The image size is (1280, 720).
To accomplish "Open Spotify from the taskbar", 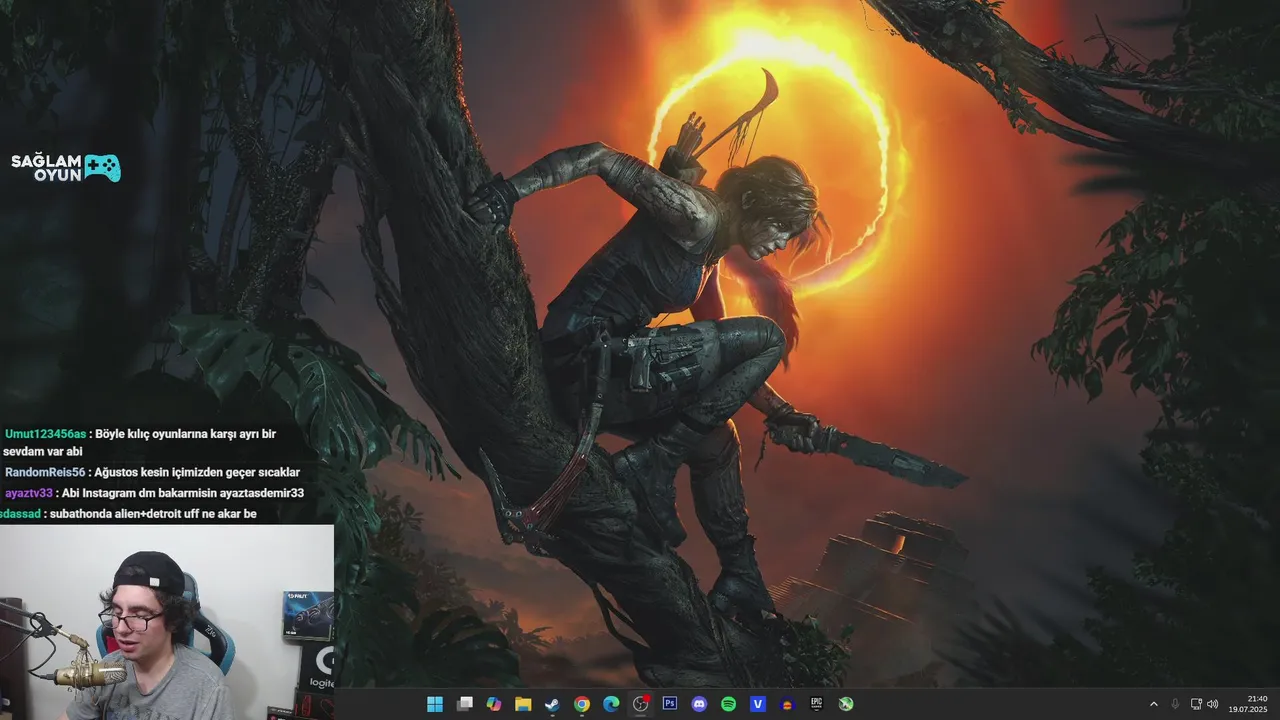I will (x=729, y=704).
